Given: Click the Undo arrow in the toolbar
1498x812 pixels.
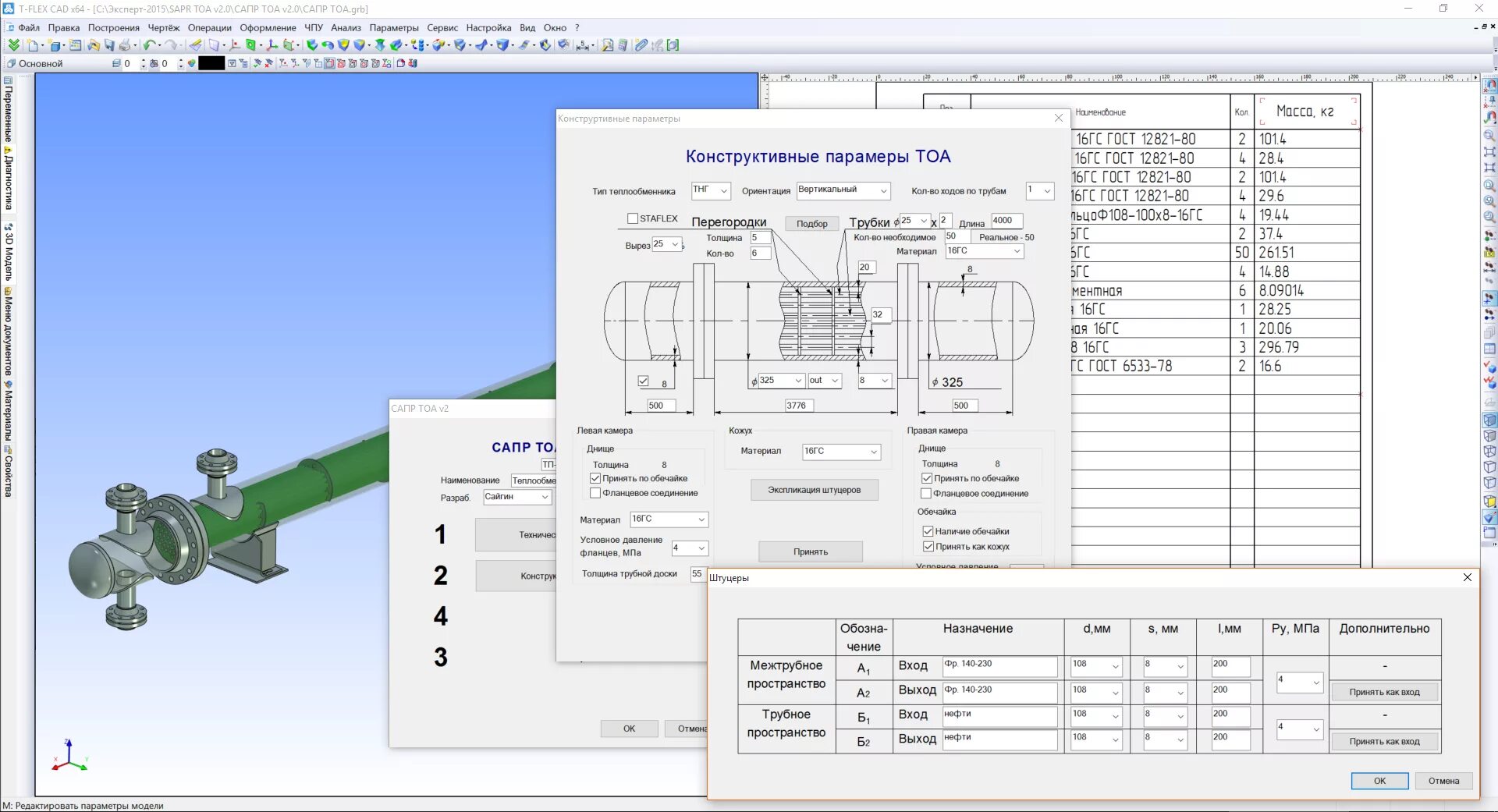Looking at the screenshot, I should 148,45.
